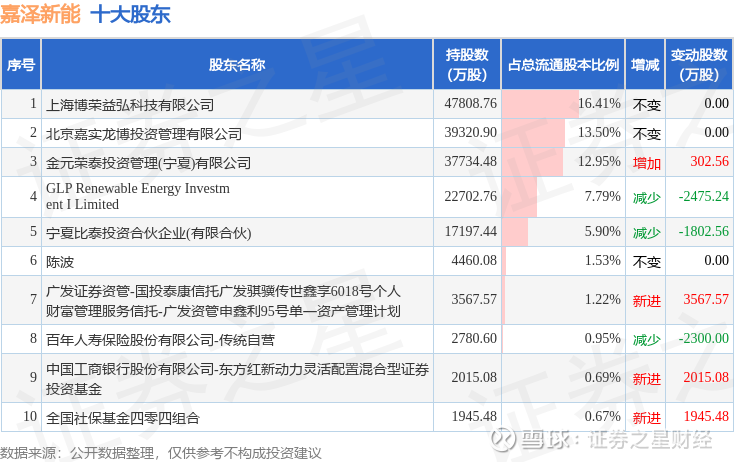Click 新进 status in 全国社保基金 row

tap(646, 418)
